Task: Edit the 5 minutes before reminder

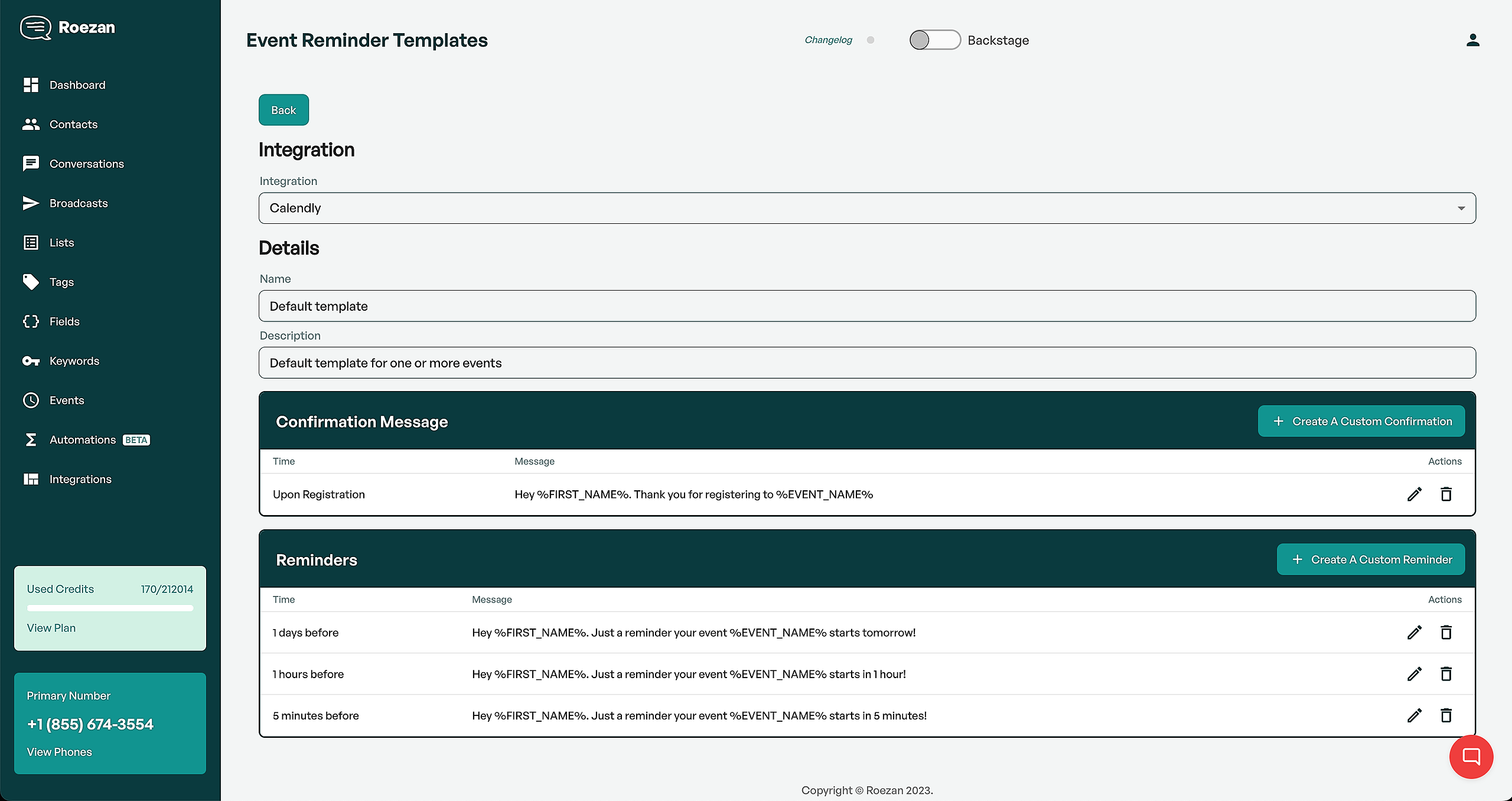Action: pyautogui.click(x=1414, y=715)
